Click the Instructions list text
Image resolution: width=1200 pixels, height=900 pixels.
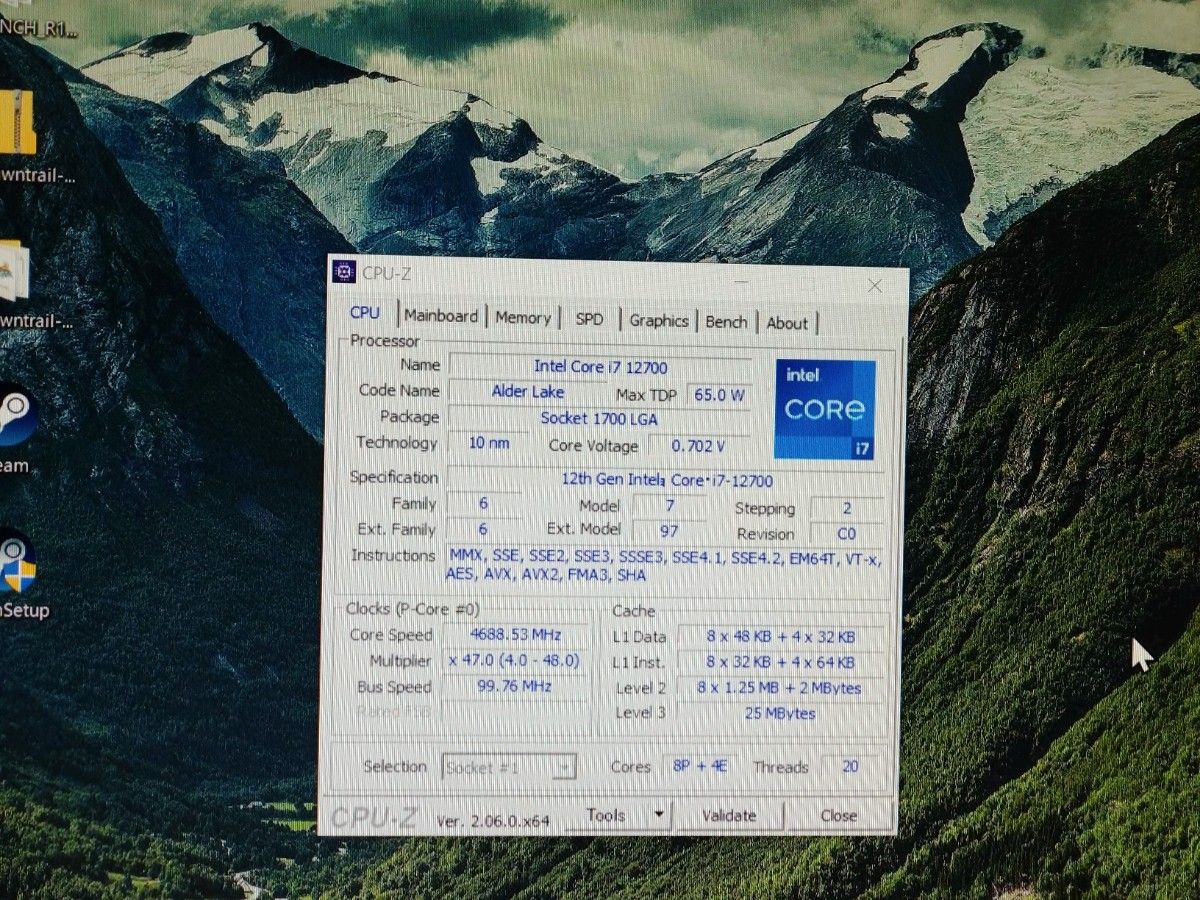pos(664,566)
